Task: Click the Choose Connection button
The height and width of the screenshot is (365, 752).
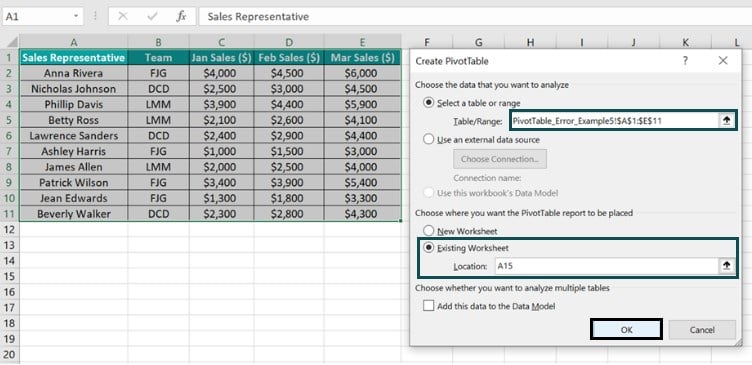Action: click(x=500, y=159)
